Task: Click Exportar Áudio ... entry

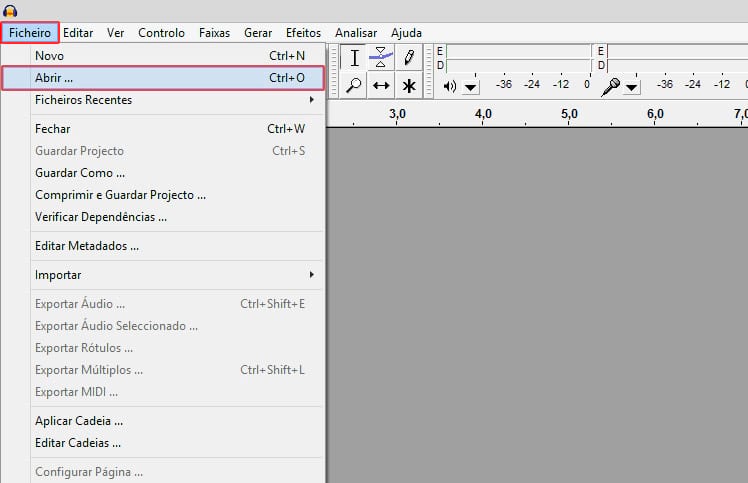Action: pyautogui.click(x=163, y=304)
